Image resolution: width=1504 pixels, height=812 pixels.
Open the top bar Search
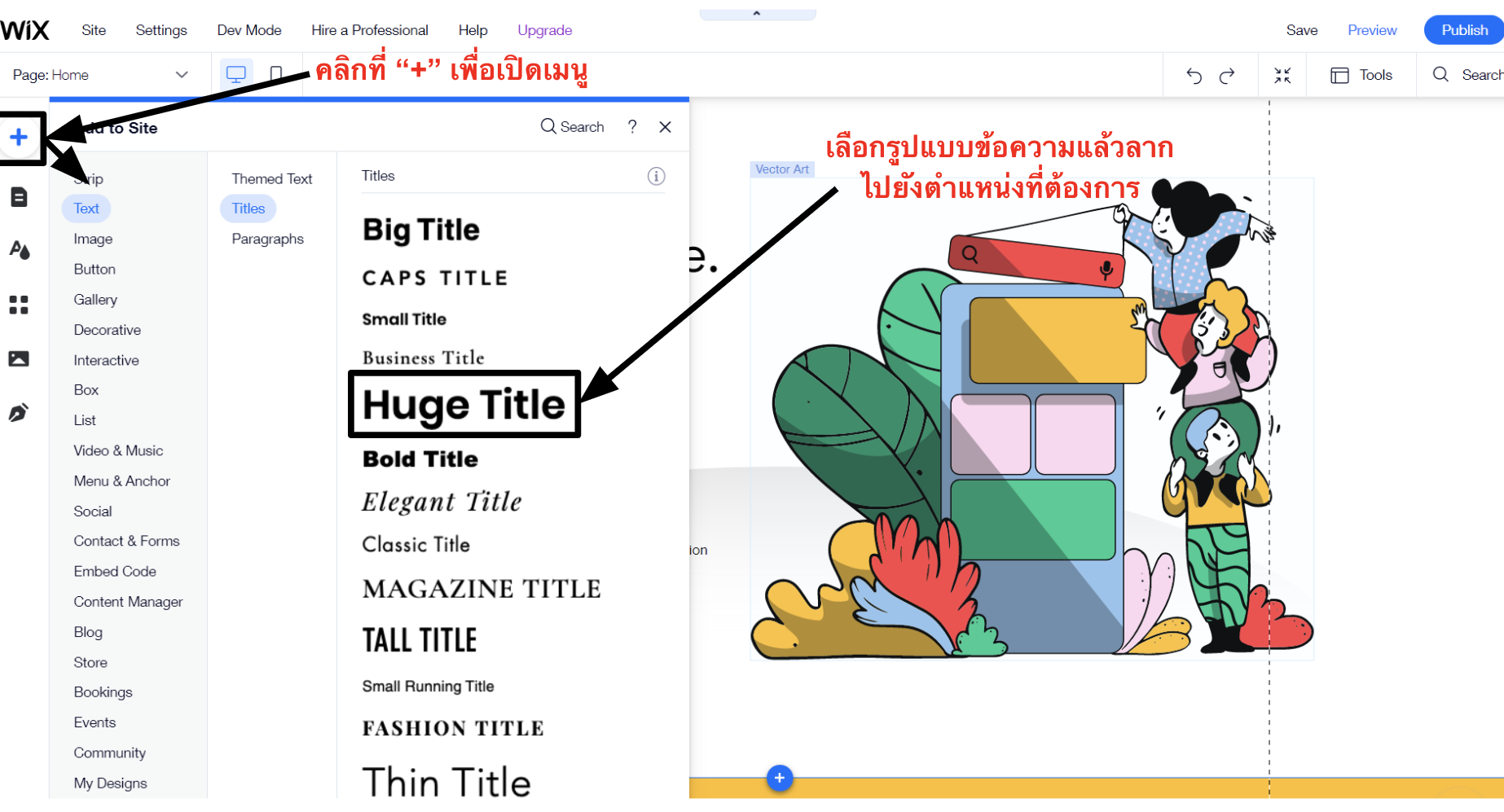tap(1468, 75)
